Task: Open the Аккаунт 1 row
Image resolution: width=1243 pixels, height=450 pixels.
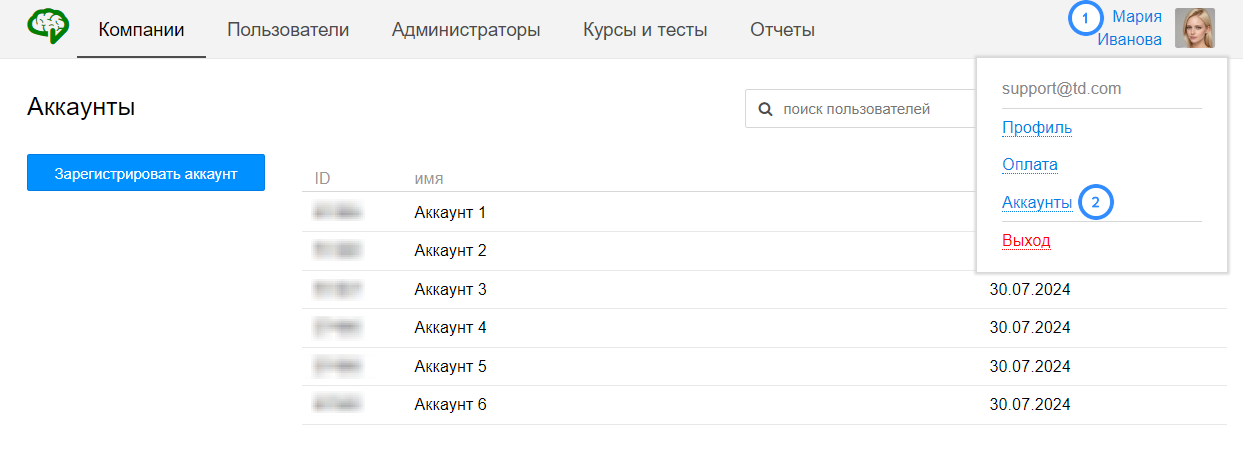Action: (x=450, y=213)
